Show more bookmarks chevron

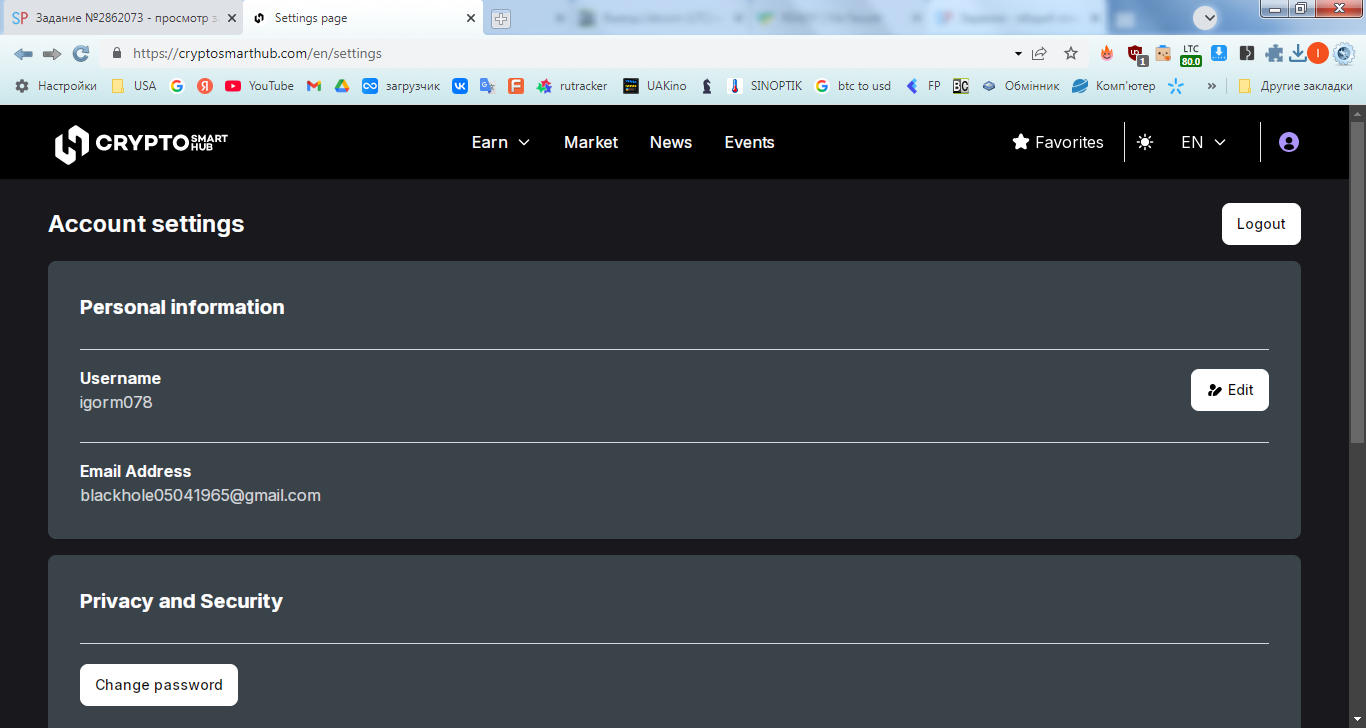(1212, 86)
